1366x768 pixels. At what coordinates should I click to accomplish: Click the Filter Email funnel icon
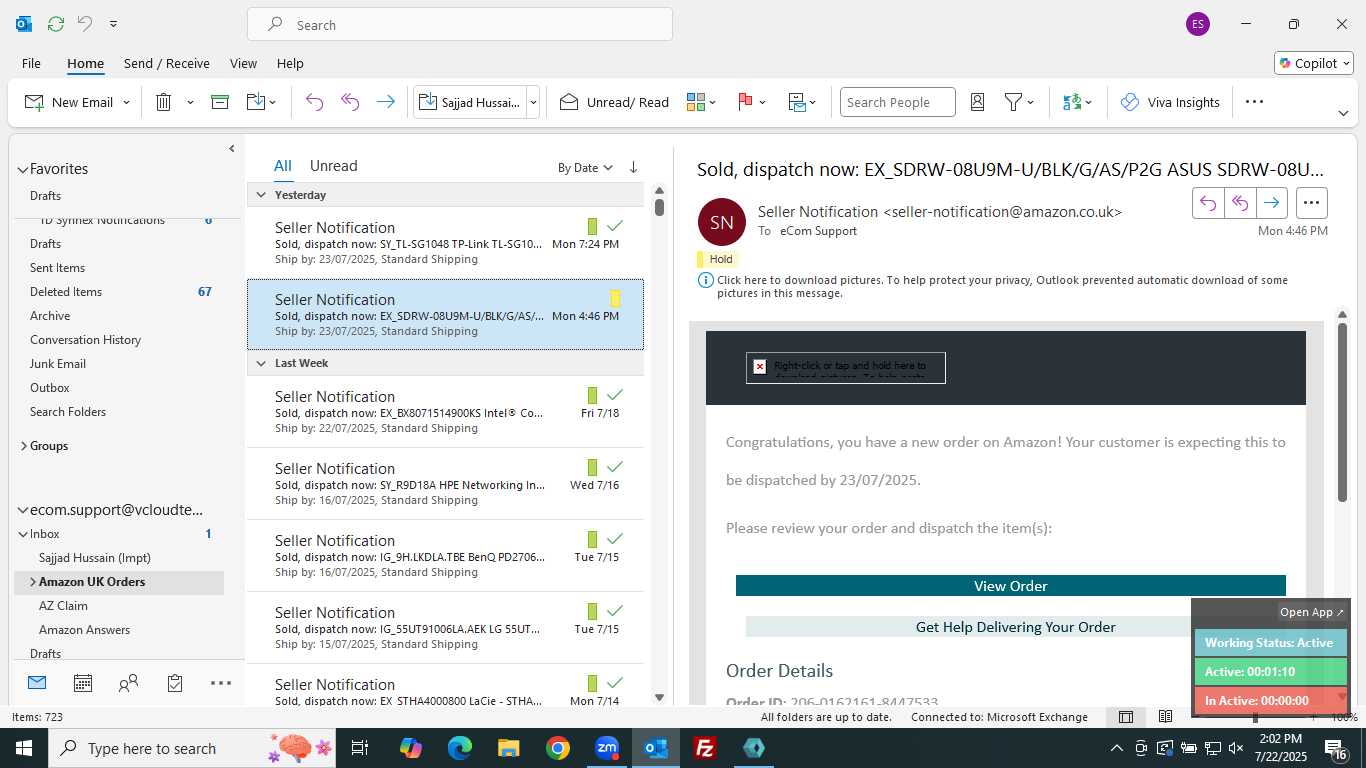pos(1013,102)
